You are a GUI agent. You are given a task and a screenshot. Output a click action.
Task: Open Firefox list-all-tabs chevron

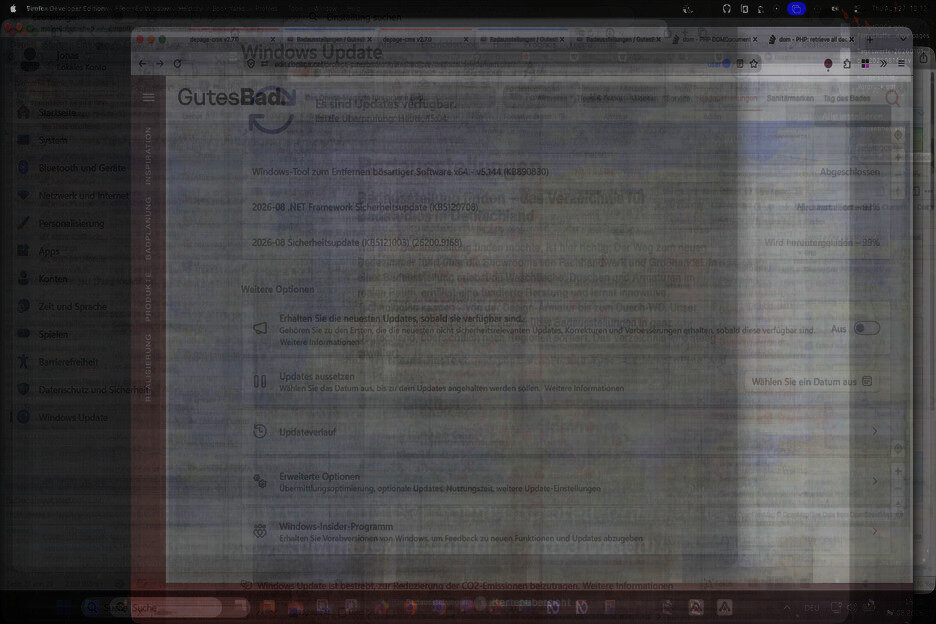click(x=903, y=39)
